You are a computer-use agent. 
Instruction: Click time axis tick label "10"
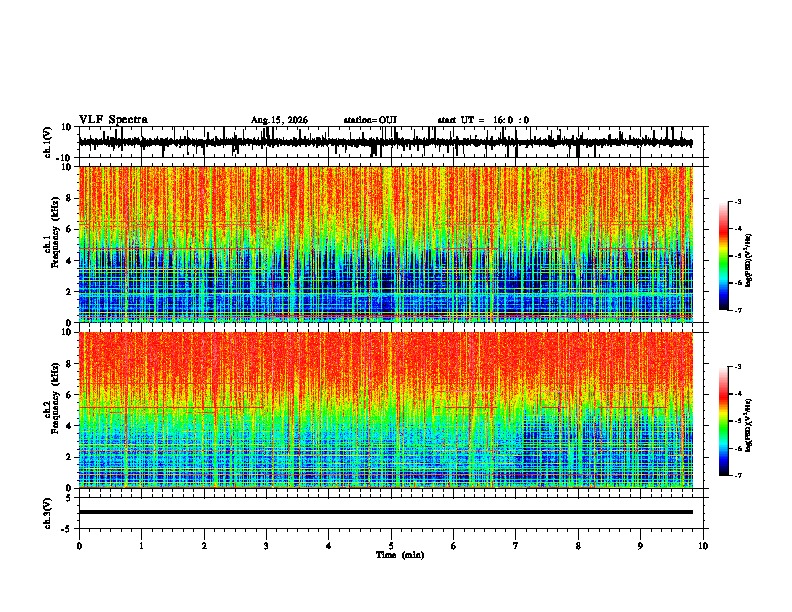[703, 546]
